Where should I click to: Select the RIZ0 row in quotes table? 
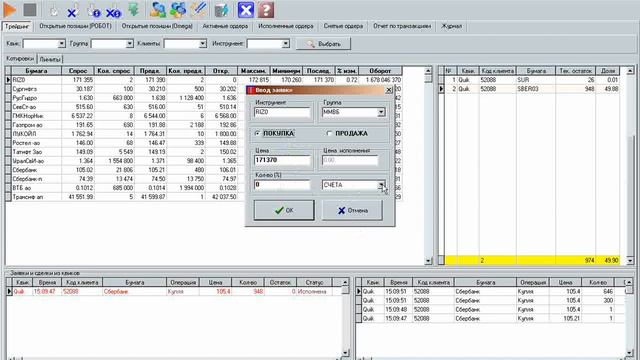click(203, 80)
